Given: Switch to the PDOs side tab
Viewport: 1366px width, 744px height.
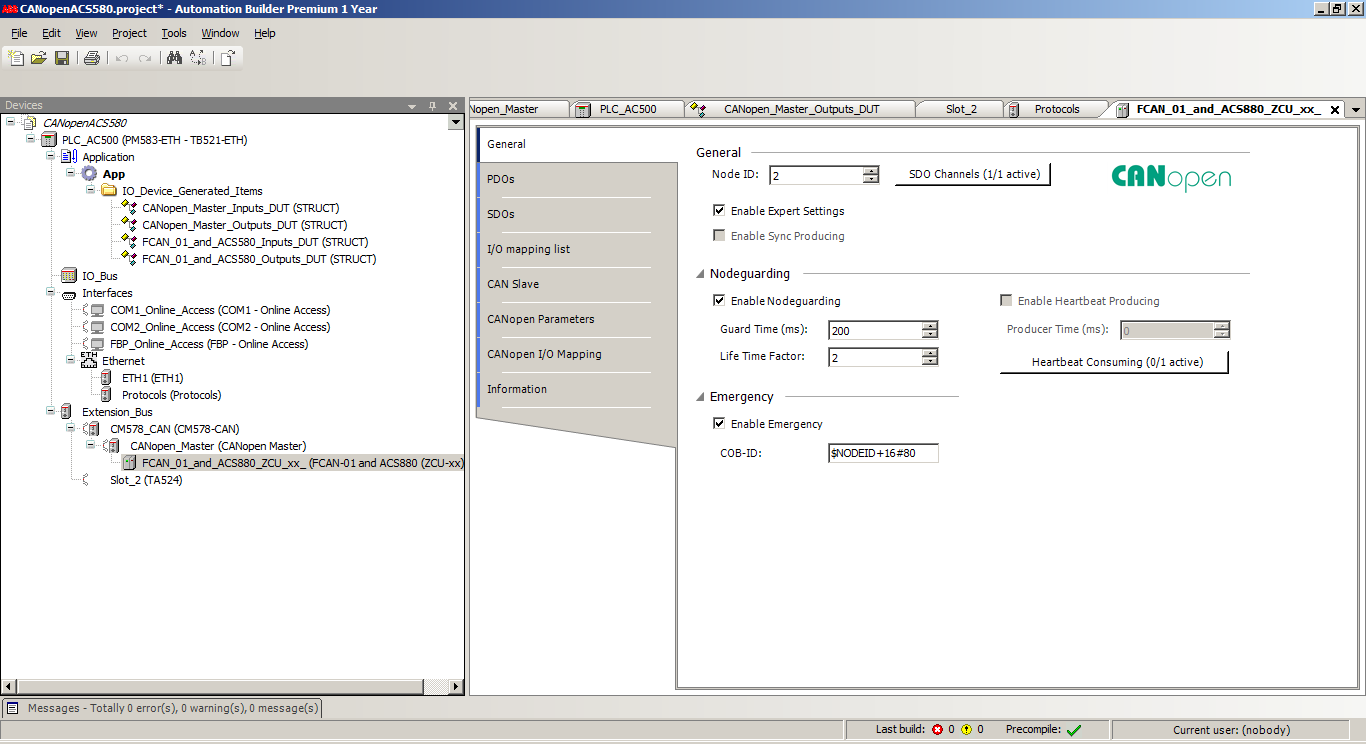Looking at the screenshot, I should pos(501,179).
